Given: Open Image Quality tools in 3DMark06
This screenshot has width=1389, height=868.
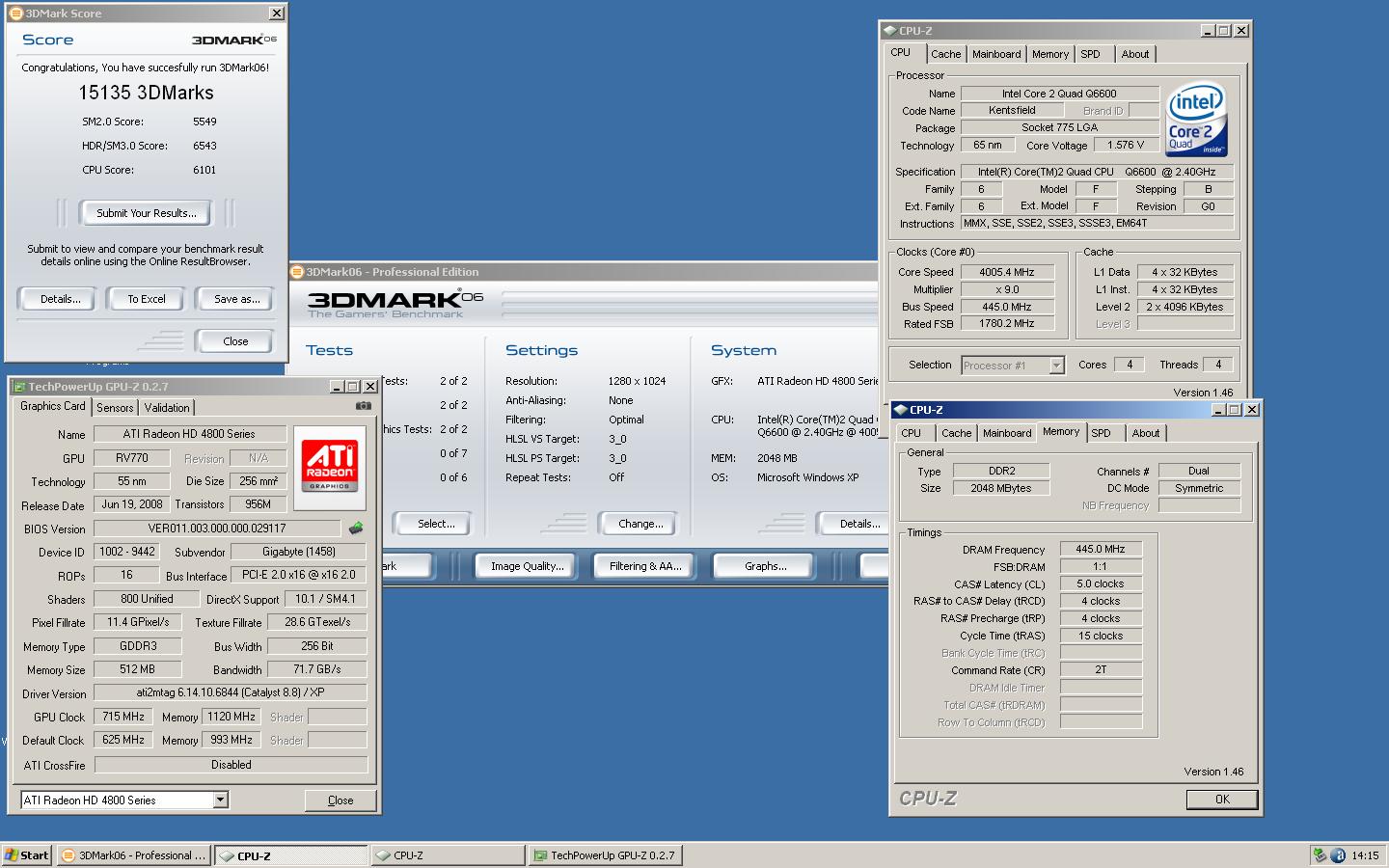Looking at the screenshot, I should 527,566.
